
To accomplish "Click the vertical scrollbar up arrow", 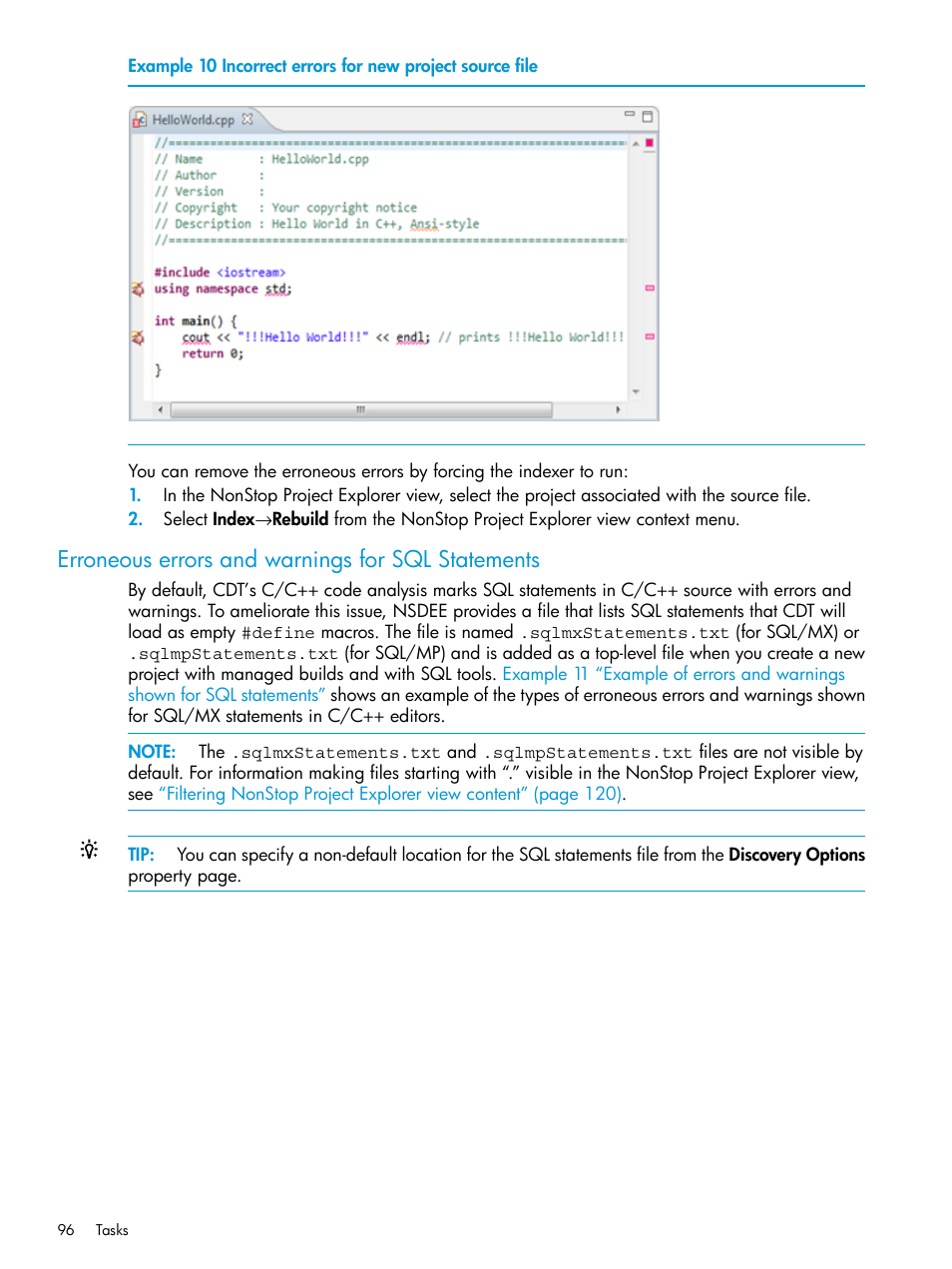I will [x=636, y=144].
